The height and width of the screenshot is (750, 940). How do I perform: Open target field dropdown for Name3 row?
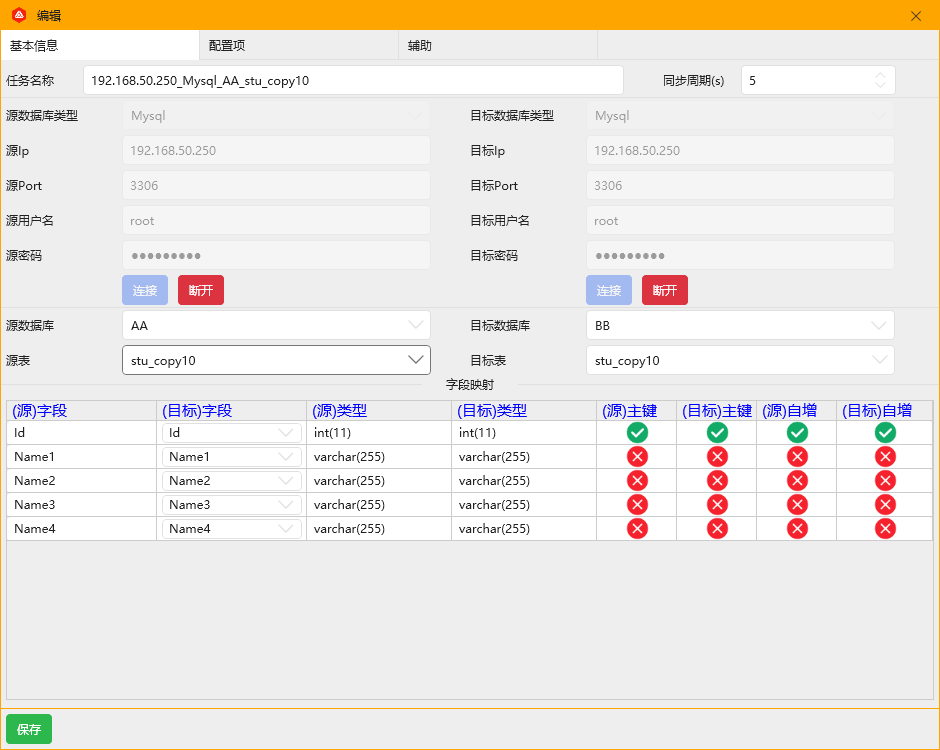[x=231, y=505]
